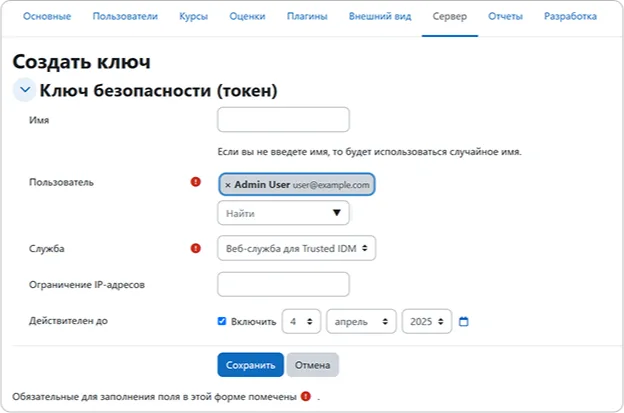Click required icon next to Служба

[x=196, y=247]
